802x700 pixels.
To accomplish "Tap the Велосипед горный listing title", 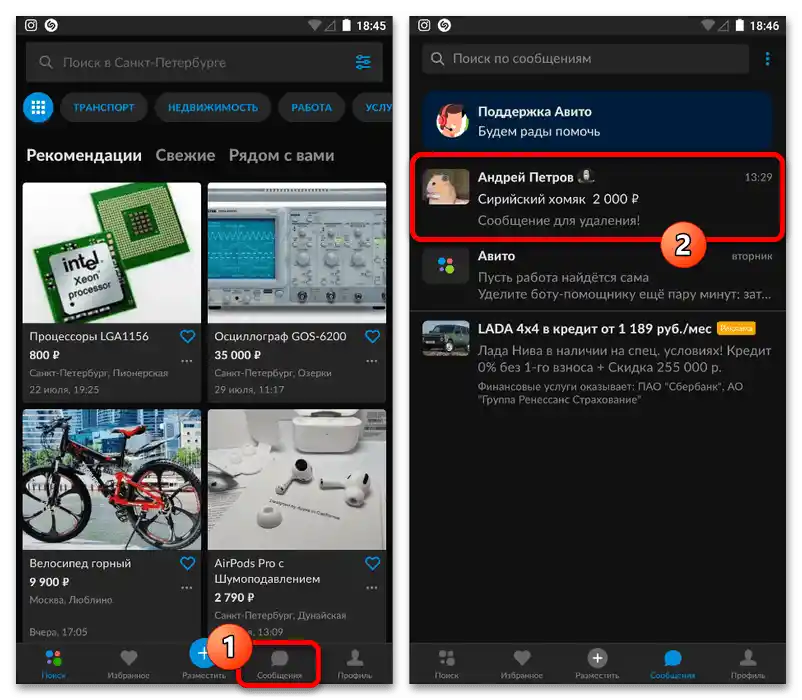I will click(x=80, y=563).
